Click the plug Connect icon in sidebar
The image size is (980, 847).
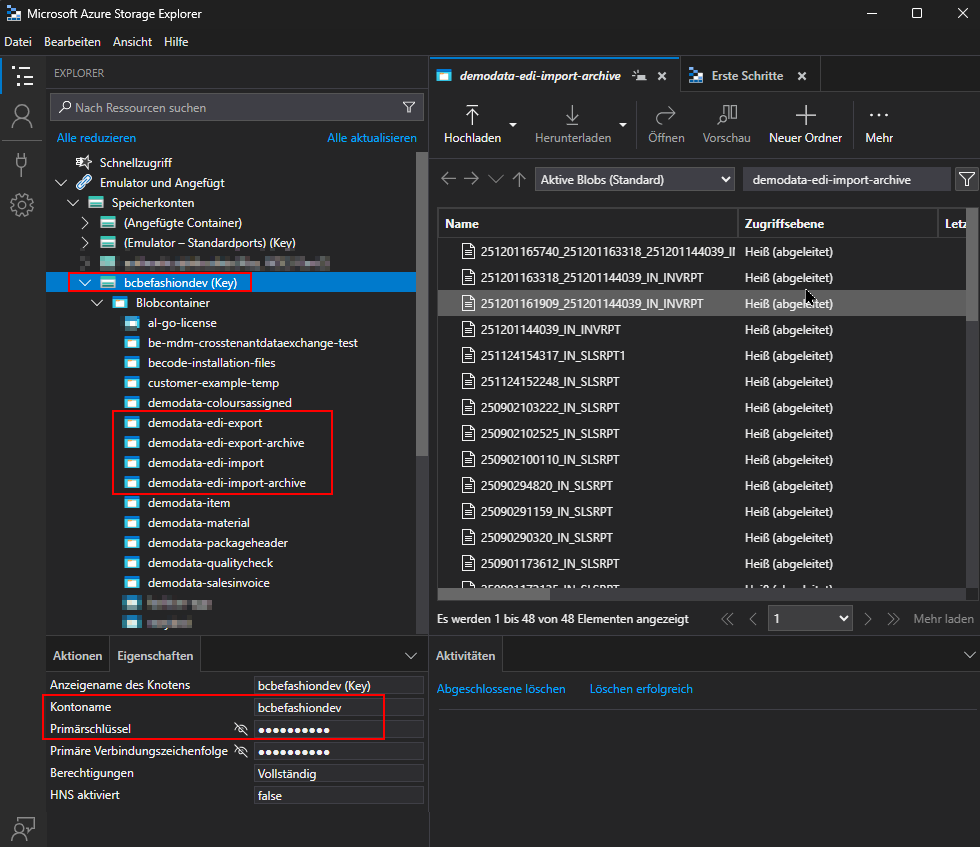(21, 162)
